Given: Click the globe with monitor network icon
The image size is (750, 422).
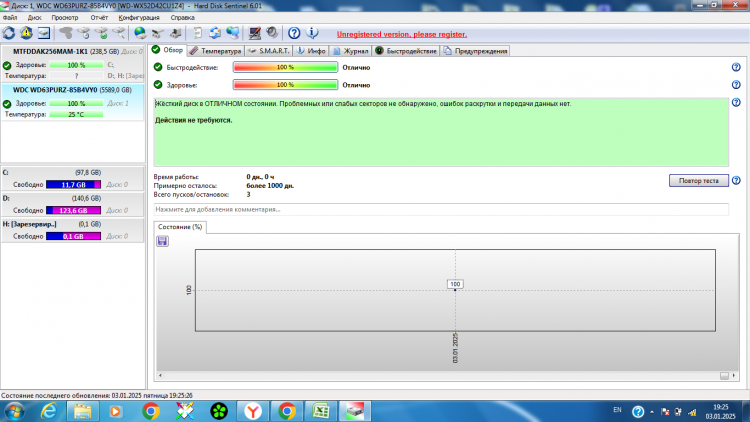Looking at the screenshot, I should [233, 33].
